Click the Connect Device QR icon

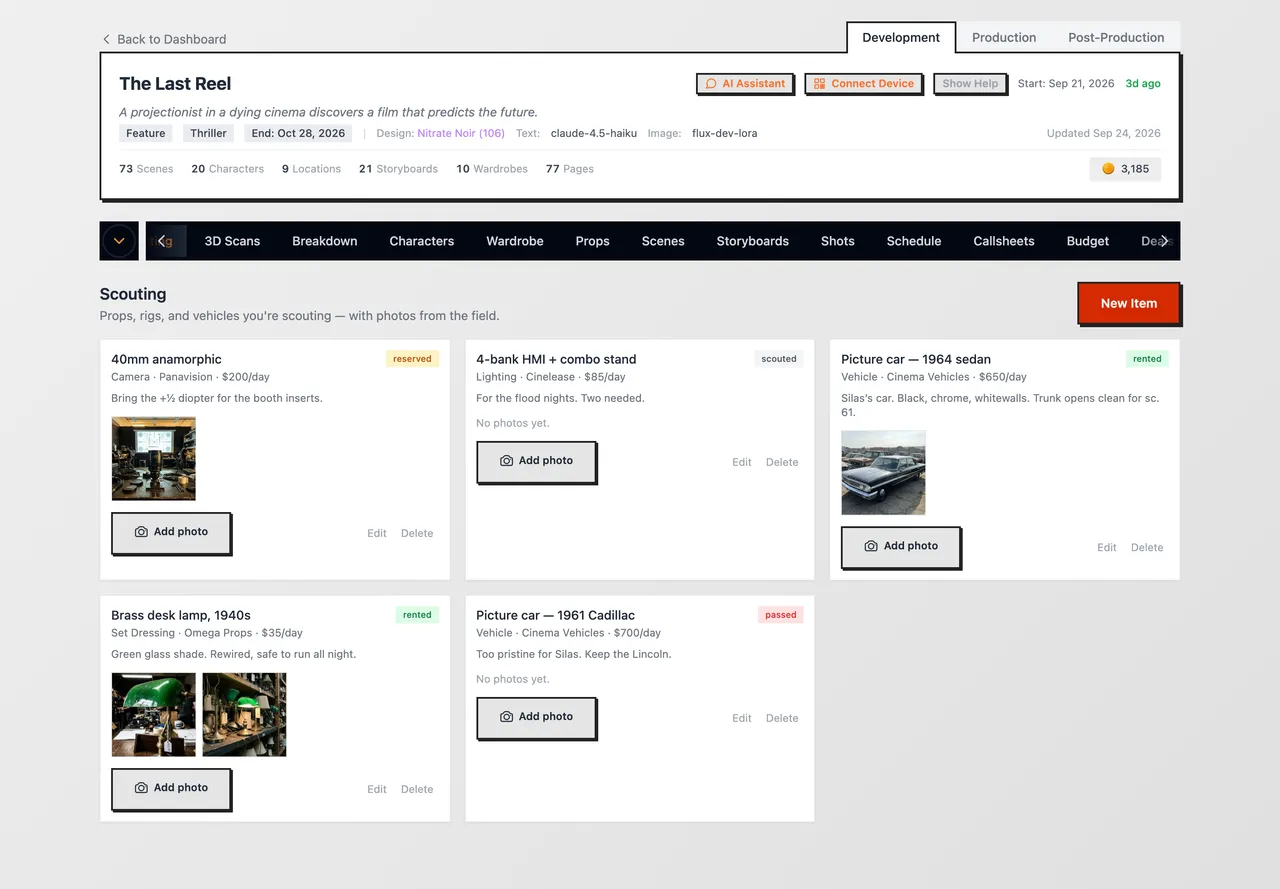[x=819, y=84]
